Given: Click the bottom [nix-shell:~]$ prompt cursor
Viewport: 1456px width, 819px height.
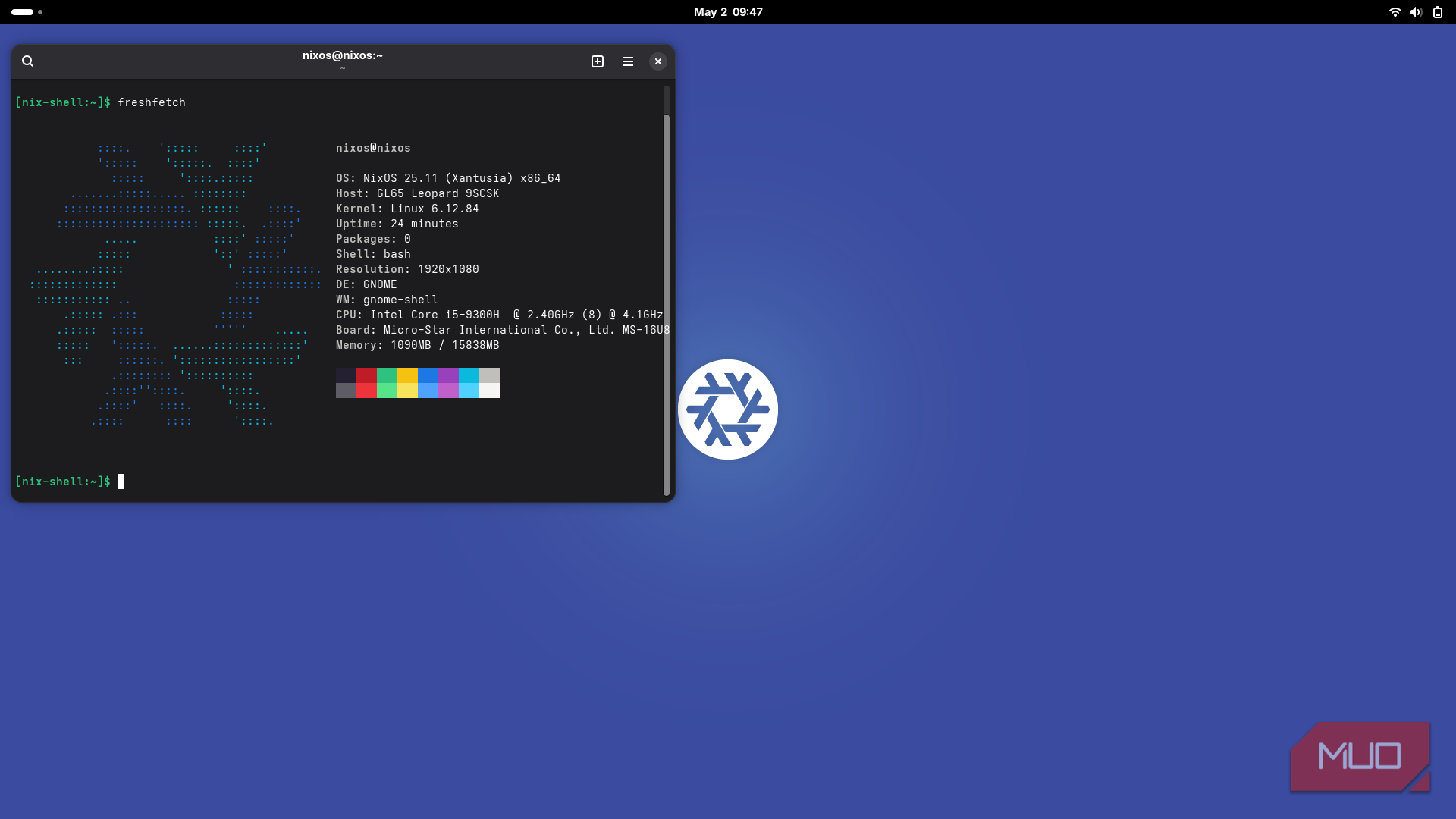Looking at the screenshot, I should tap(121, 482).
